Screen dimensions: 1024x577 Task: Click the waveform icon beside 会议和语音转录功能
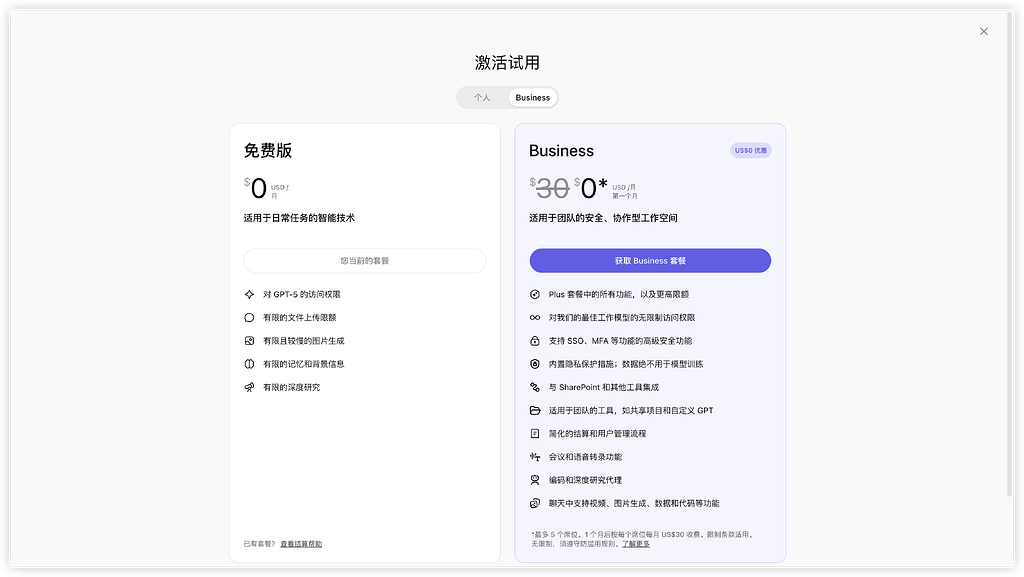pyautogui.click(x=535, y=457)
